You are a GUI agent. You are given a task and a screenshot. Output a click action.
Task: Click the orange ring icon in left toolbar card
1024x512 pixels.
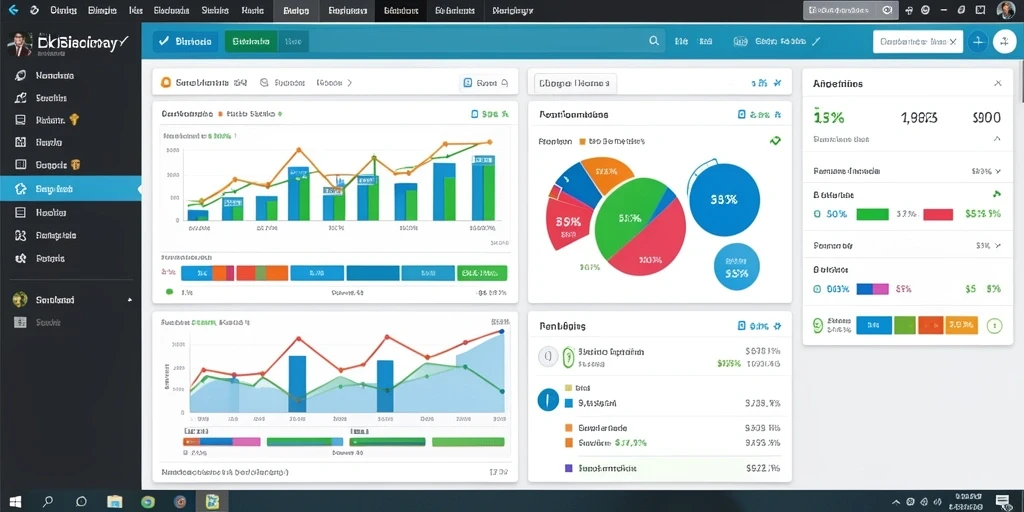[165, 83]
